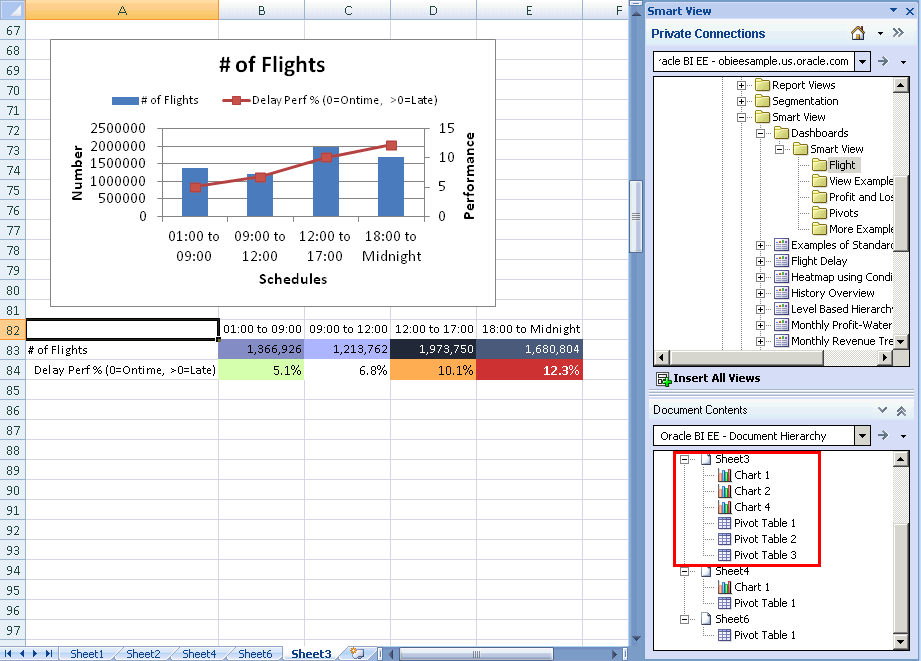Click Insert All Views
Image resolution: width=921 pixels, height=661 pixels.
[717, 378]
